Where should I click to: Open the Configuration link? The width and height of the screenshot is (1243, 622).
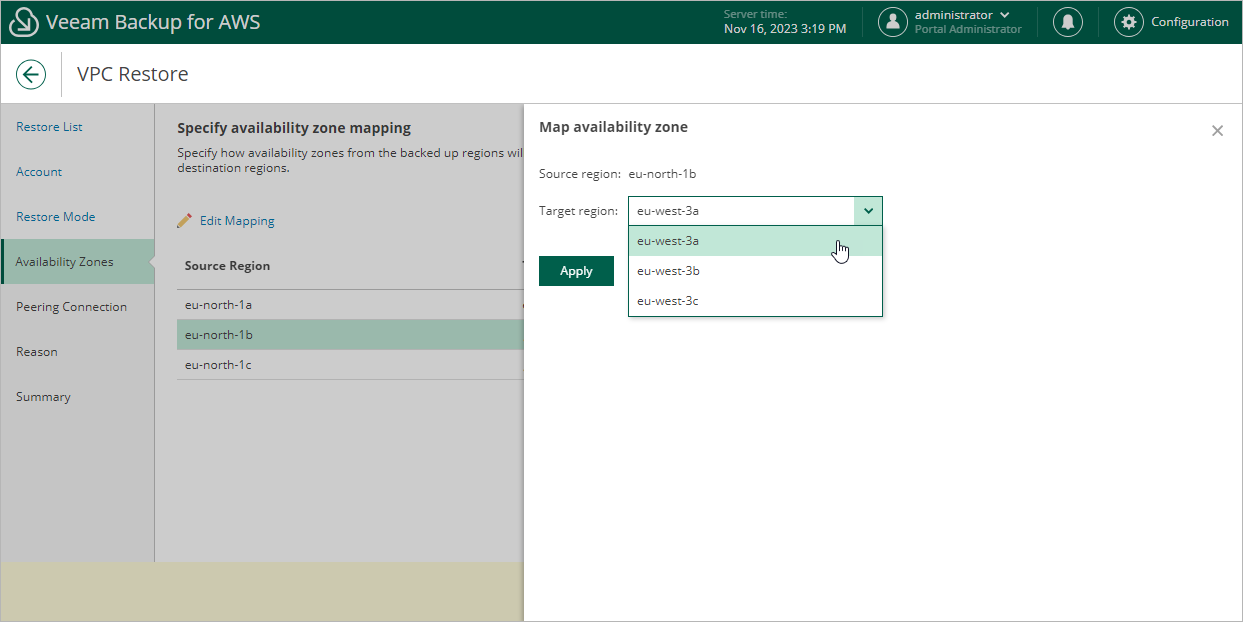click(x=1190, y=22)
